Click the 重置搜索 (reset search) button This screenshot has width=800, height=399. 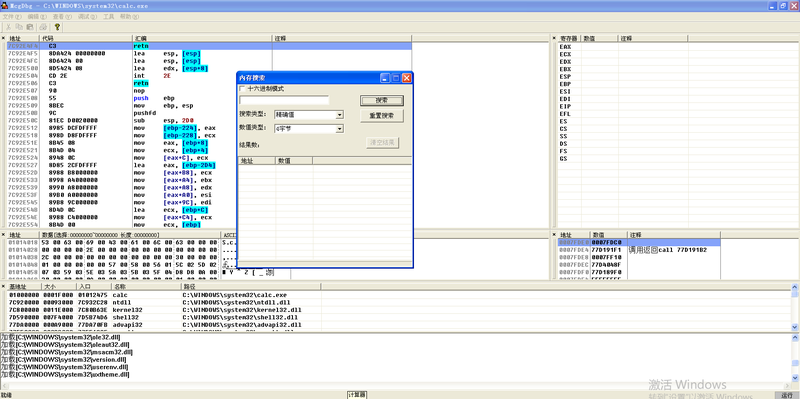pyautogui.click(x=382, y=116)
